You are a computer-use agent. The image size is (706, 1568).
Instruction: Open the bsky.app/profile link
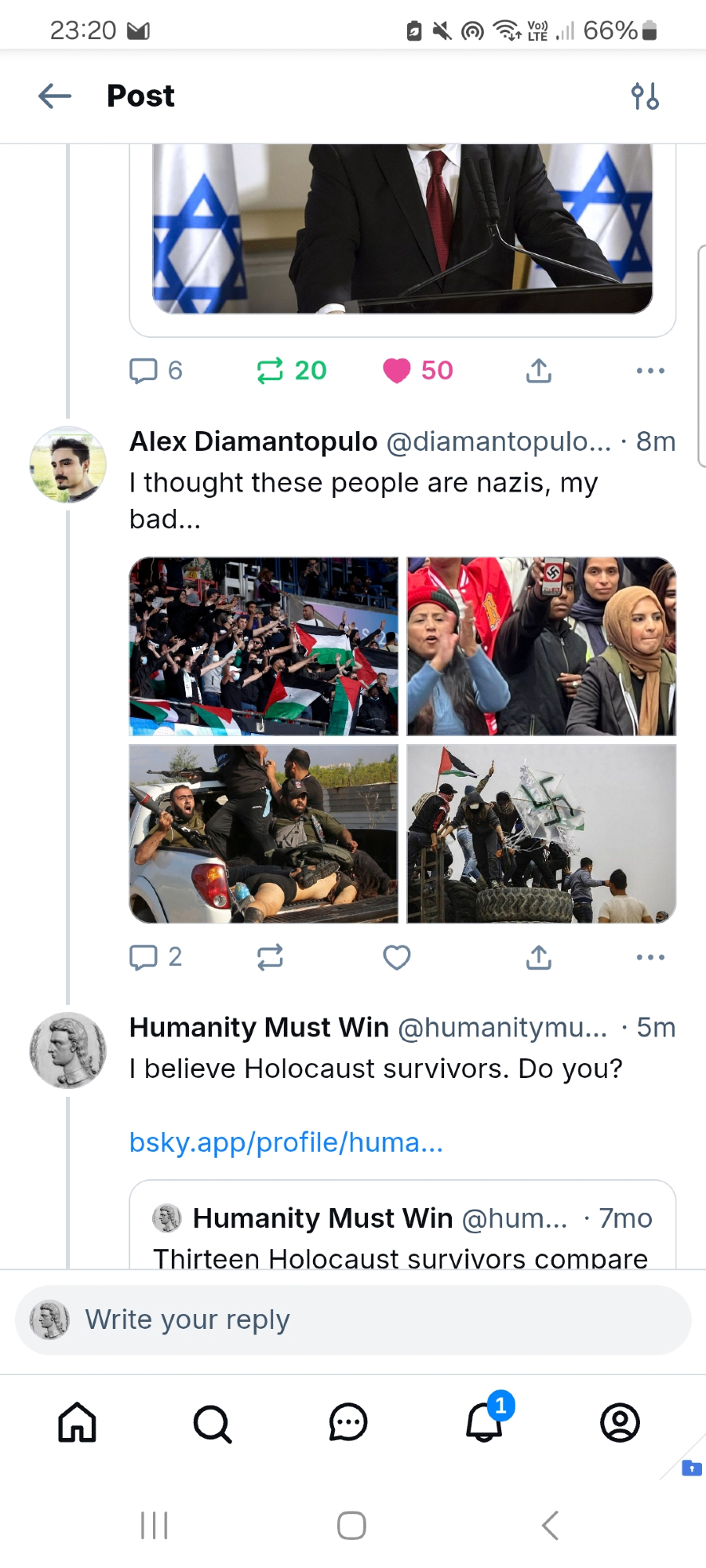coord(286,1143)
